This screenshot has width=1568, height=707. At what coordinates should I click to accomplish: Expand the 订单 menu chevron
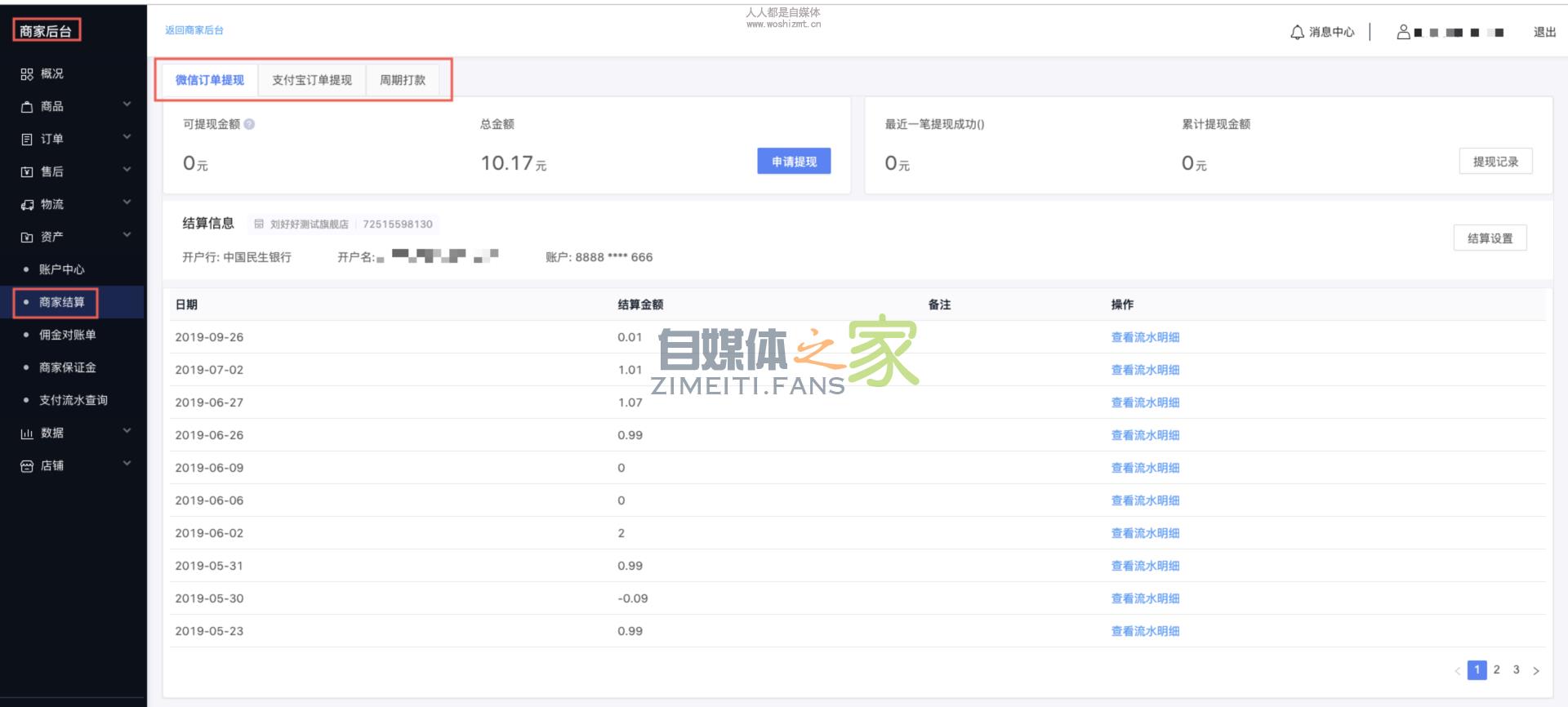point(127,137)
